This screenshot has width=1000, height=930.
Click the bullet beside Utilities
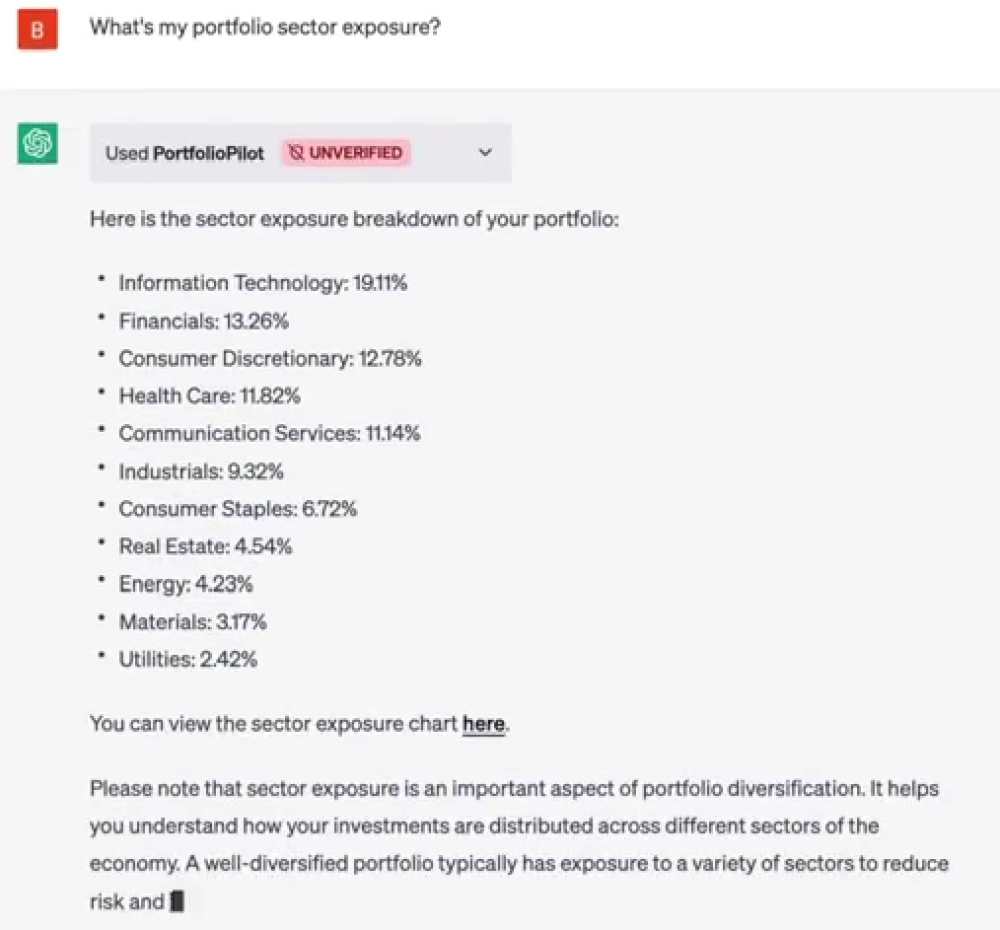pyautogui.click(x=101, y=656)
